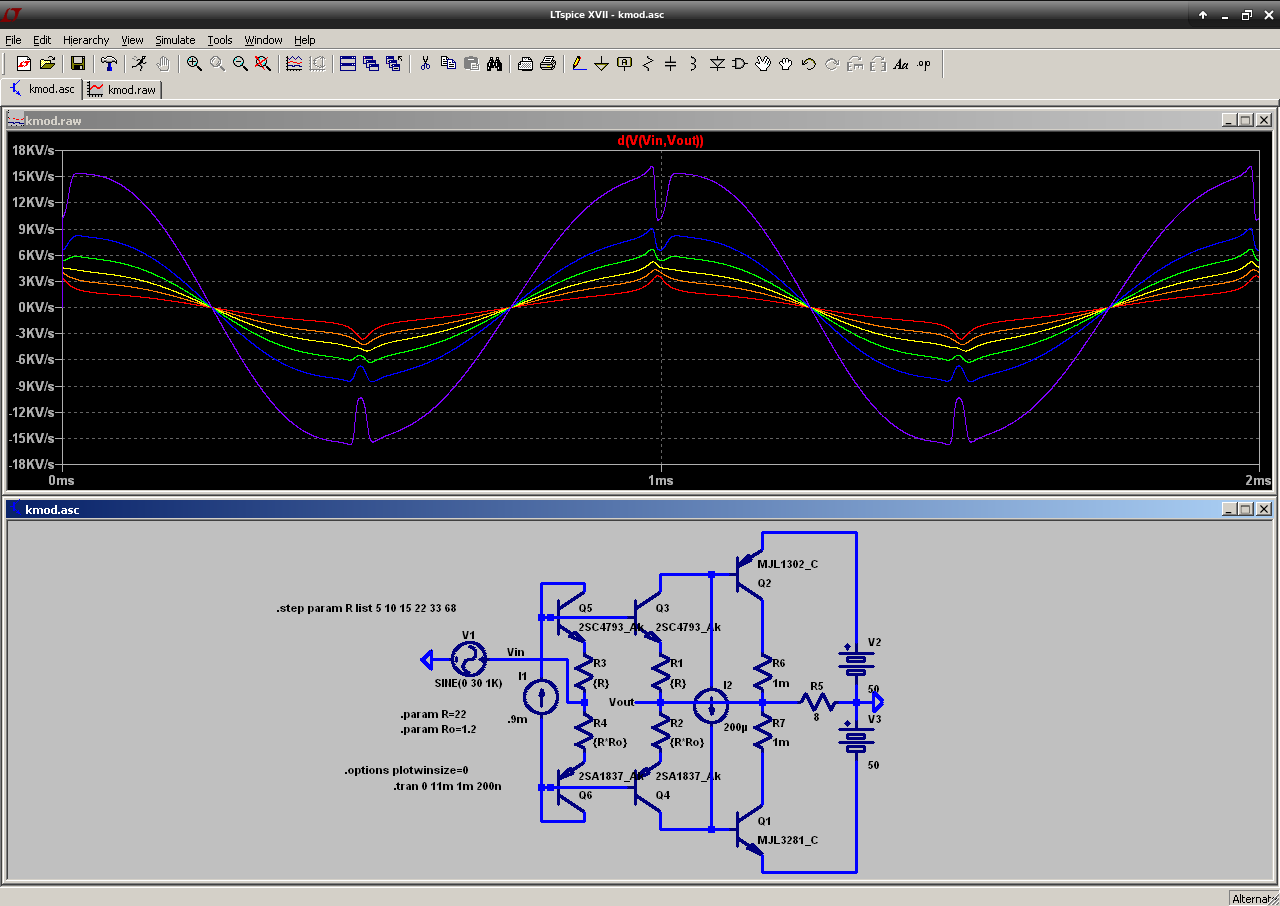Viewport: 1280px width, 906px height.
Task: Click the MJL1302_C transistor label
Action: (788, 564)
